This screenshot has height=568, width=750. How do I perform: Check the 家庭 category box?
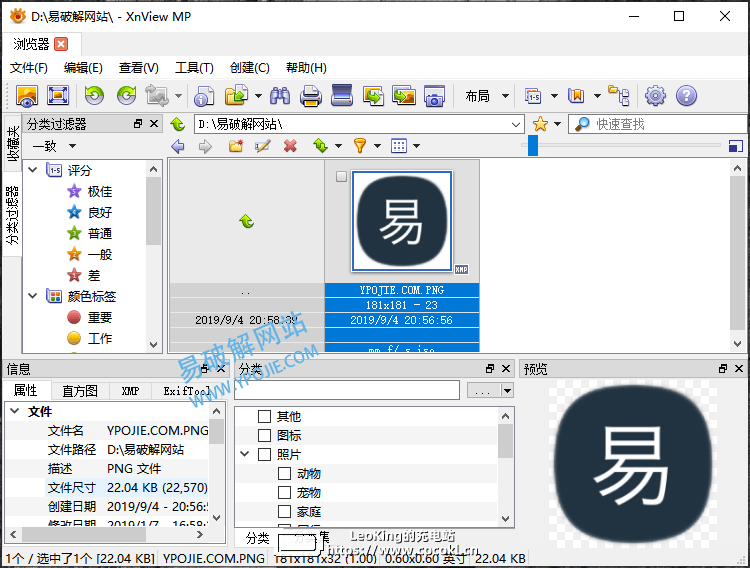[x=285, y=512]
